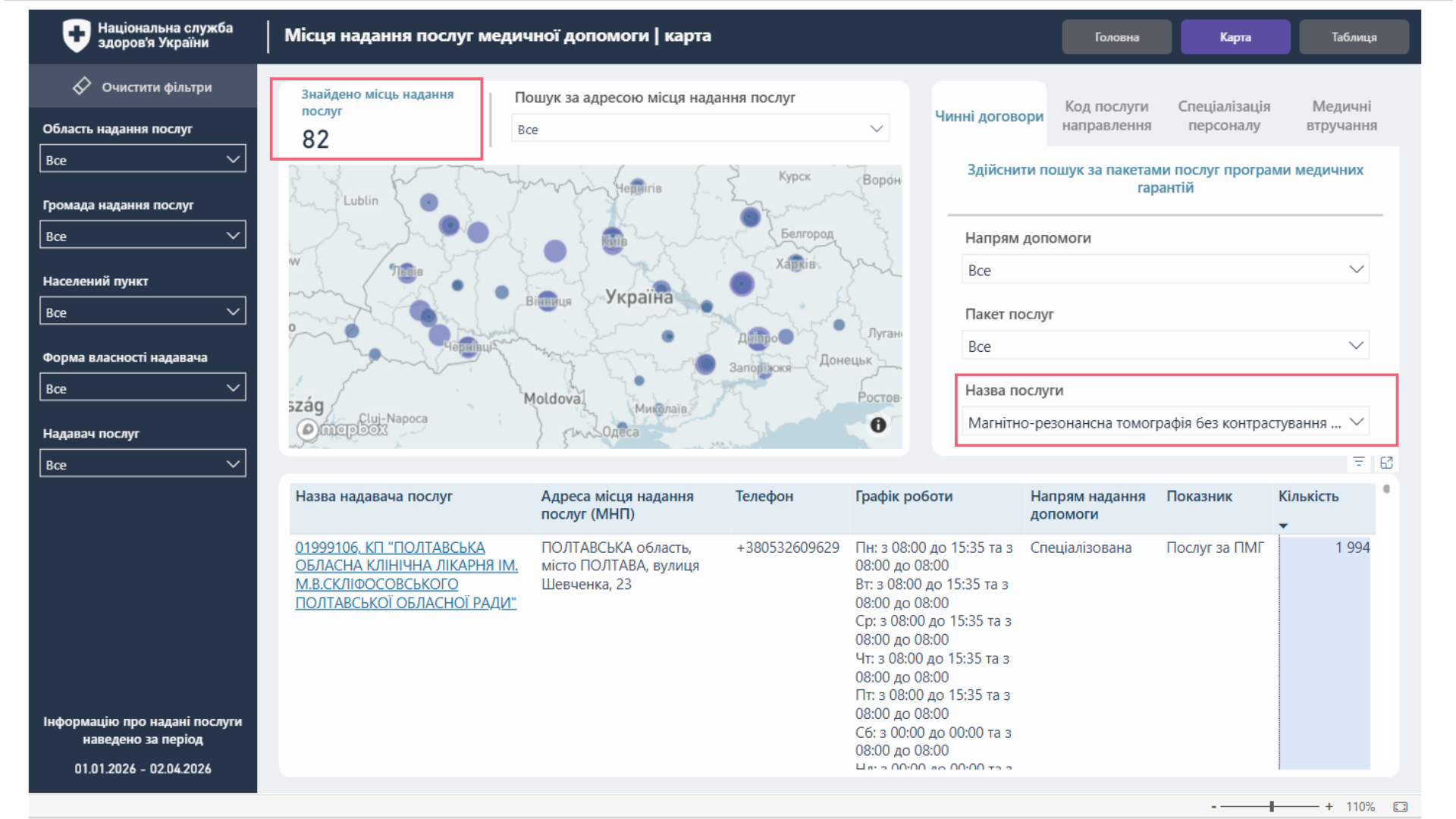This screenshot has height=819, width=1456.
Task: Switch to Код послуги направлення tab
Action: 1106,116
